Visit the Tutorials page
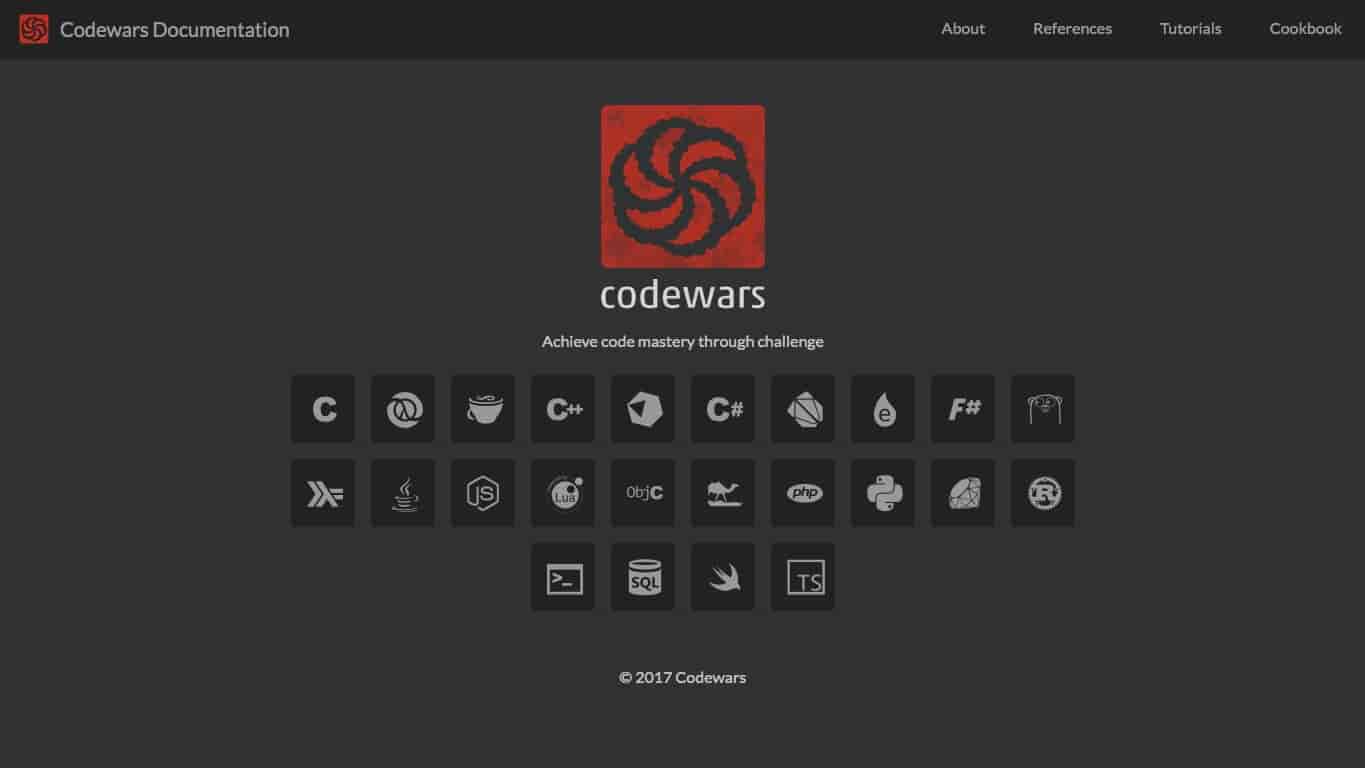This screenshot has height=768, width=1365. (1190, 29)
